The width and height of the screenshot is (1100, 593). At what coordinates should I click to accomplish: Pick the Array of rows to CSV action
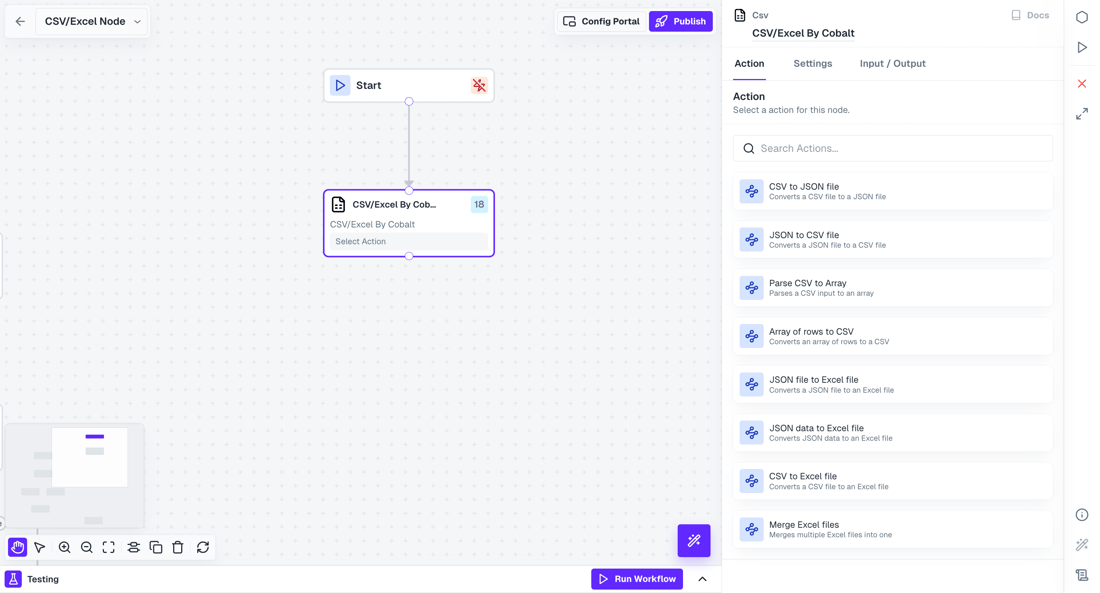[x=892, y=336]
